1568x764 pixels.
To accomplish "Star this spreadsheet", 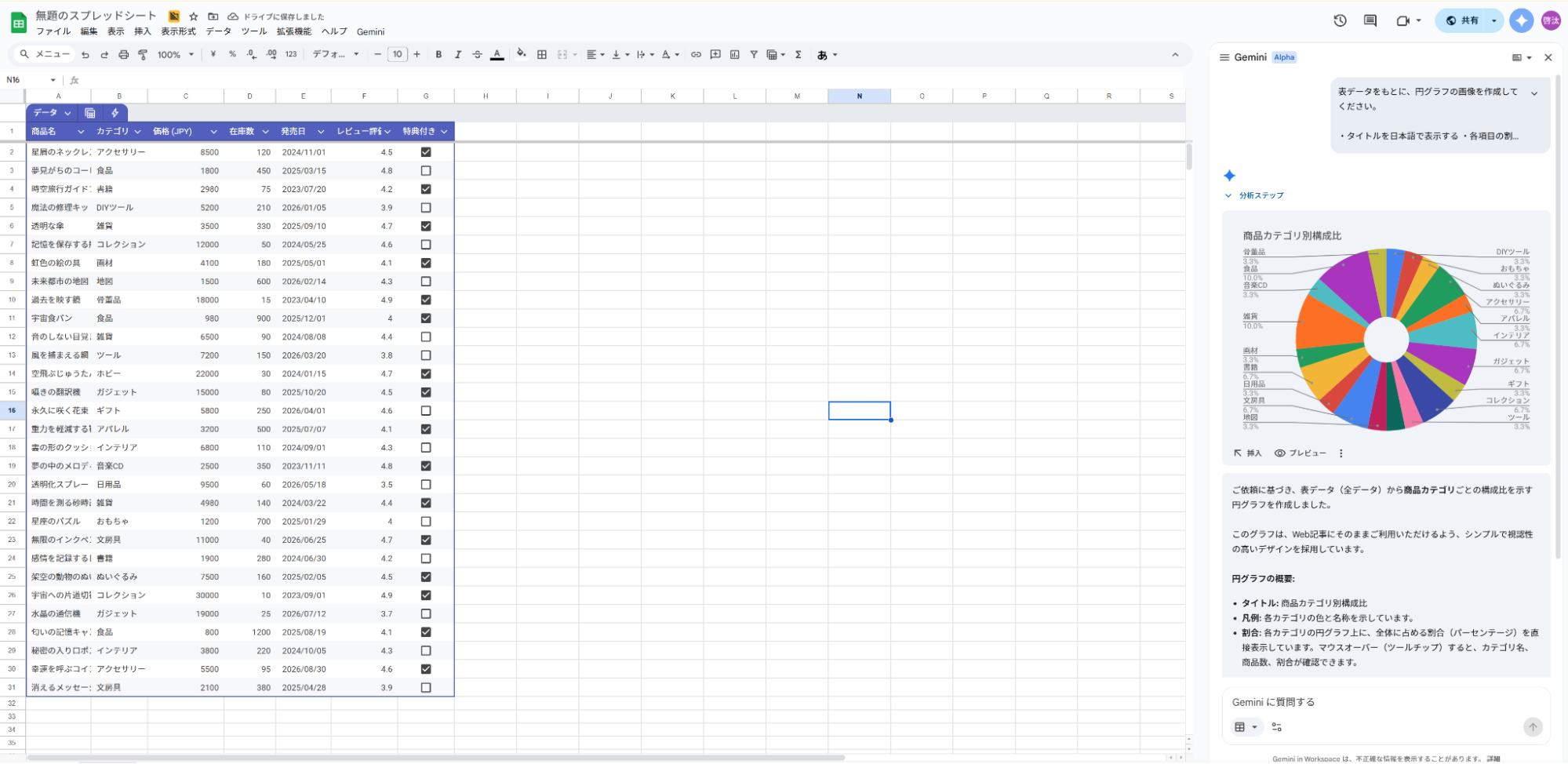I will click(194, 16).
